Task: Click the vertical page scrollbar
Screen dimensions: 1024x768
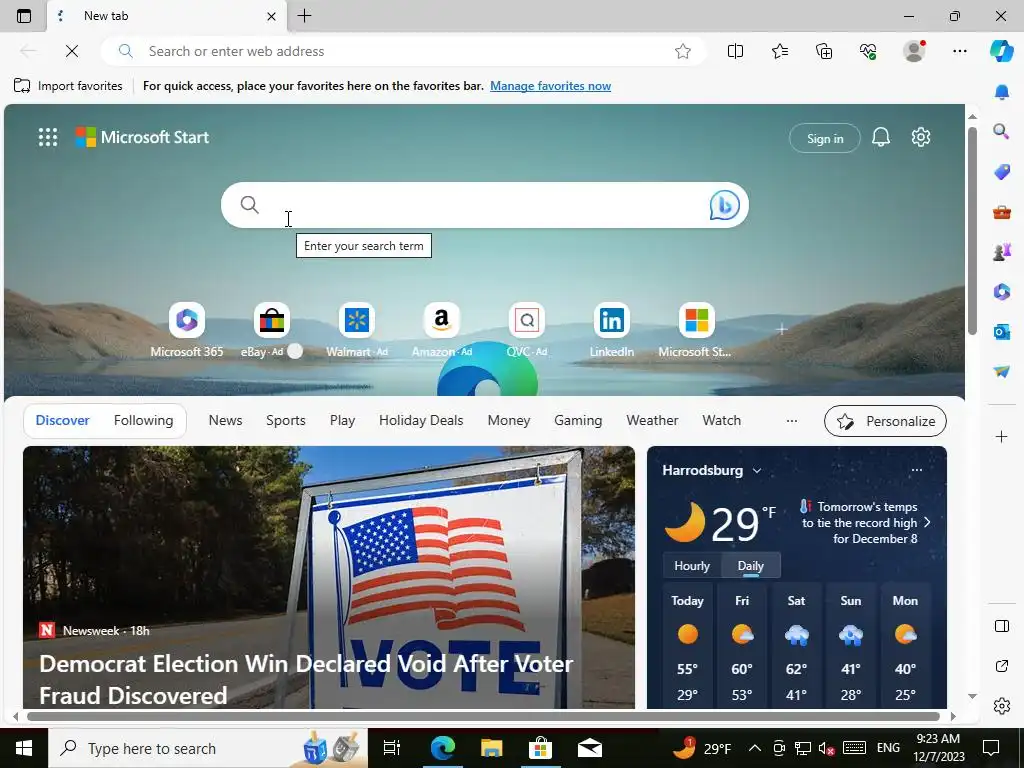Action: click(972, 230)
